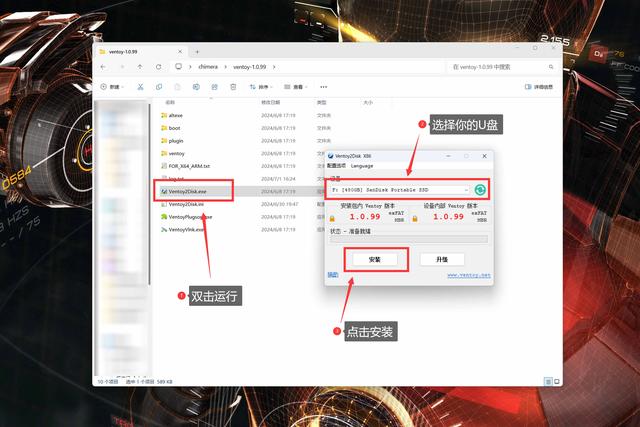640x427 pixels.
Task: Click the Explorer forward arrow
Action: click(x=122, y=67)
